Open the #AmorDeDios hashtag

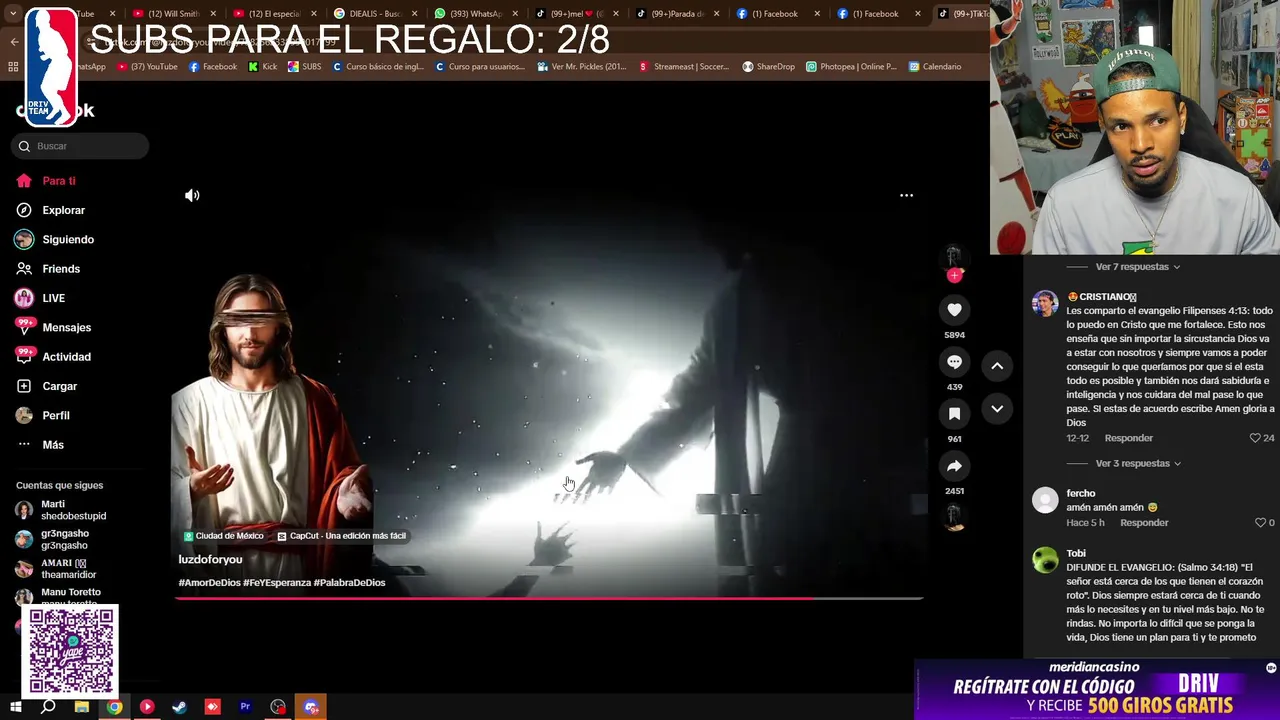tap(209, 583)
